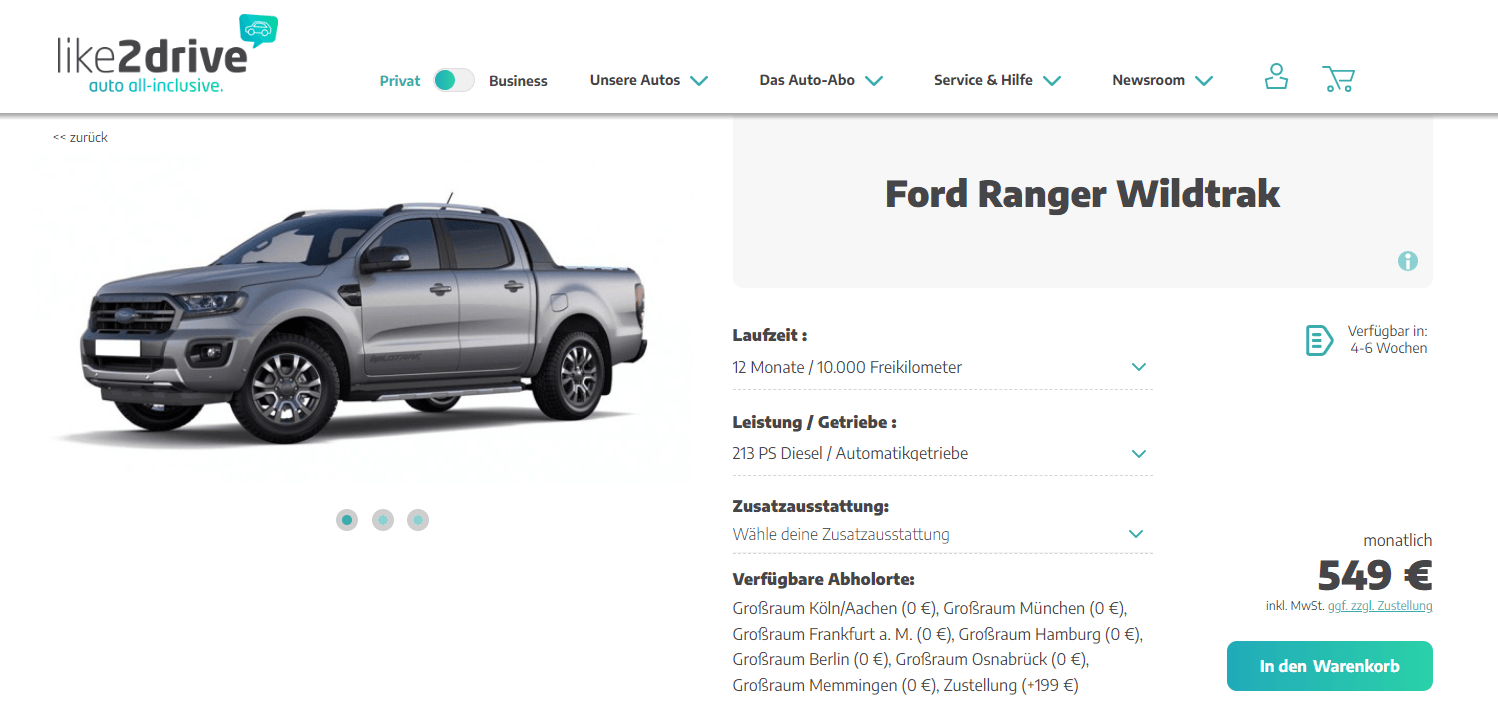Click the In den Warenkorb button
1498x718 pixels.
(x=1329, y=666)
